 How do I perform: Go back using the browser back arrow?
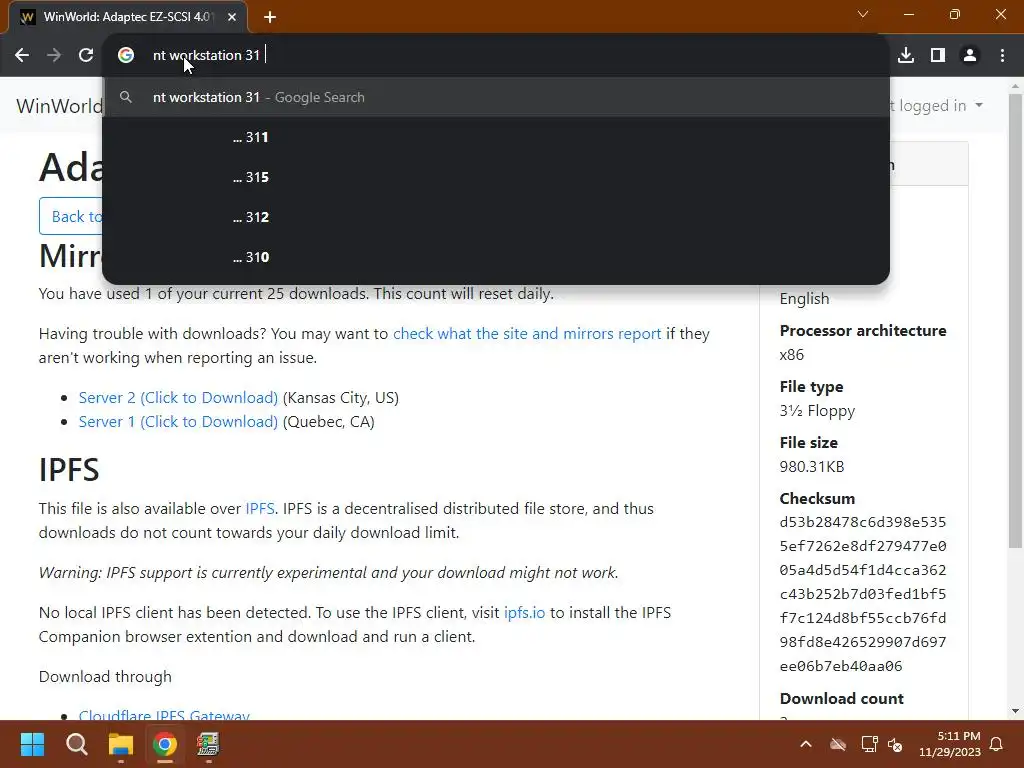tap(22, 56)
